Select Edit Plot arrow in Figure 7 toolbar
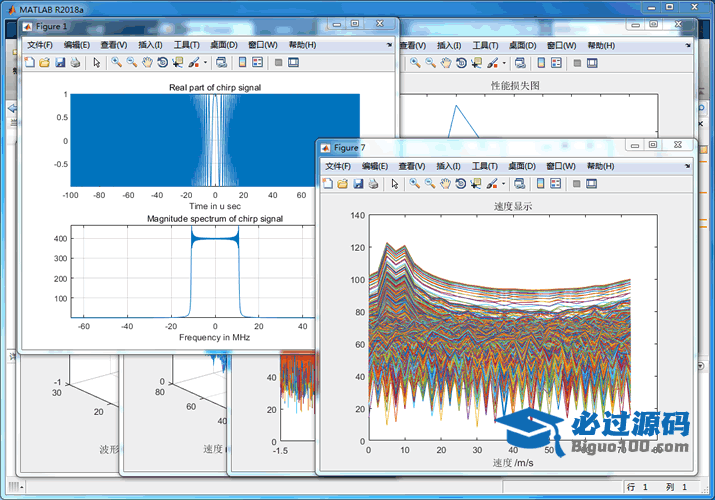The width and height of the screenshot is (715, 500). pyautogui.click(x=394, y=184)
